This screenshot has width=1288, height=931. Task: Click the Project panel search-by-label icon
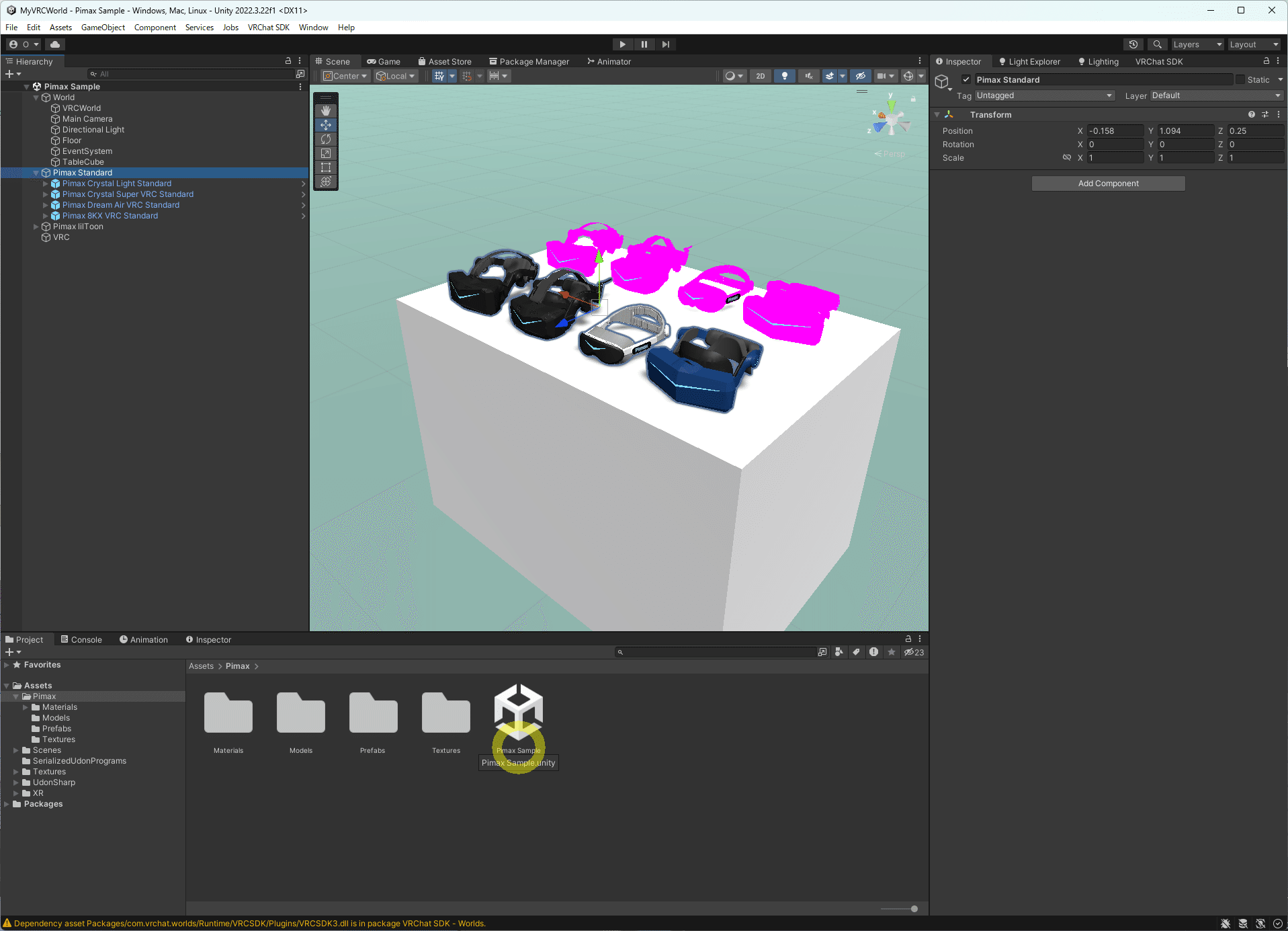coord(856,652)
